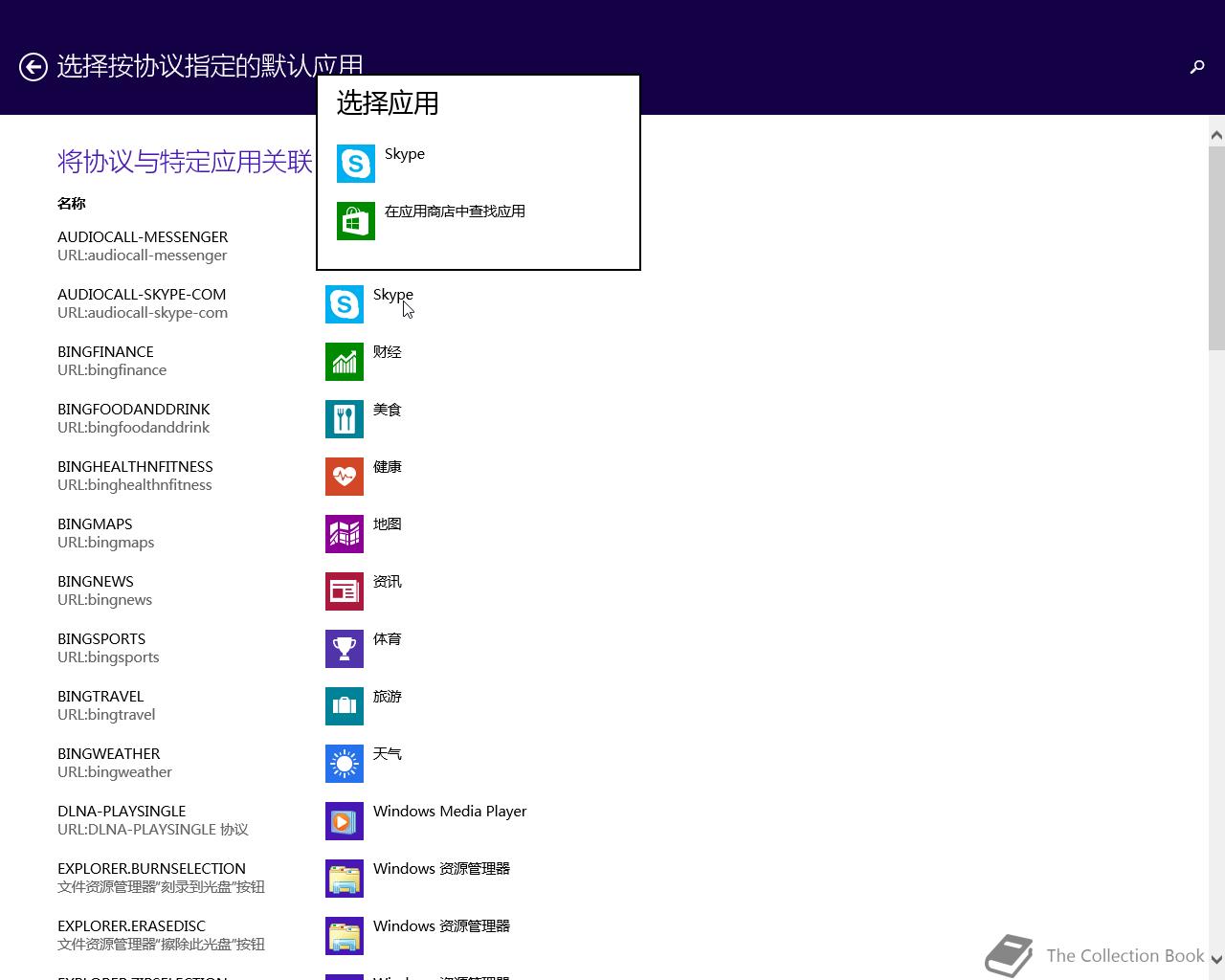Select Skype label in 选择应用 popup
Screen dimensions: 1225x980
pyautogui.click(x=405, y=154)
